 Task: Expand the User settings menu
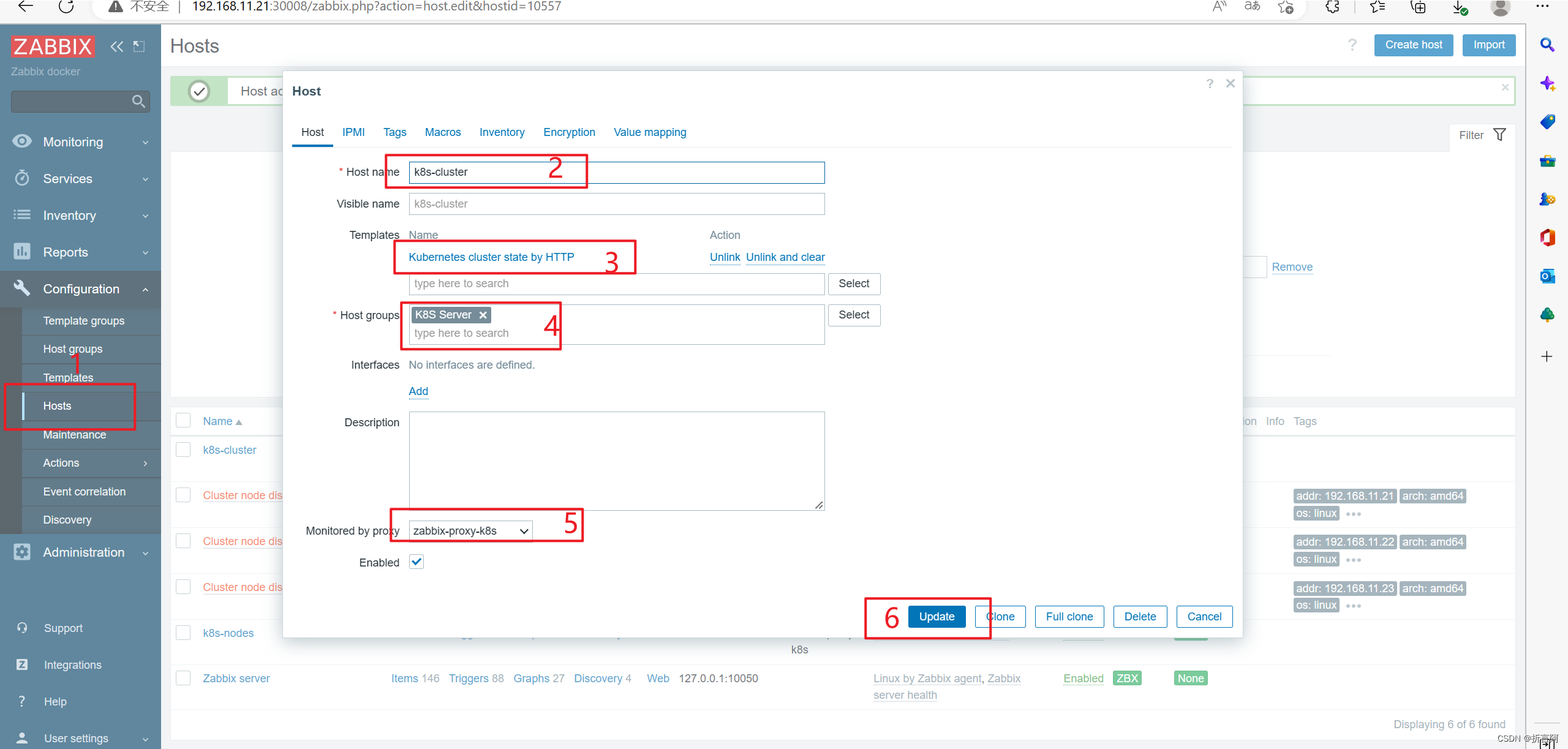point(145,739)
